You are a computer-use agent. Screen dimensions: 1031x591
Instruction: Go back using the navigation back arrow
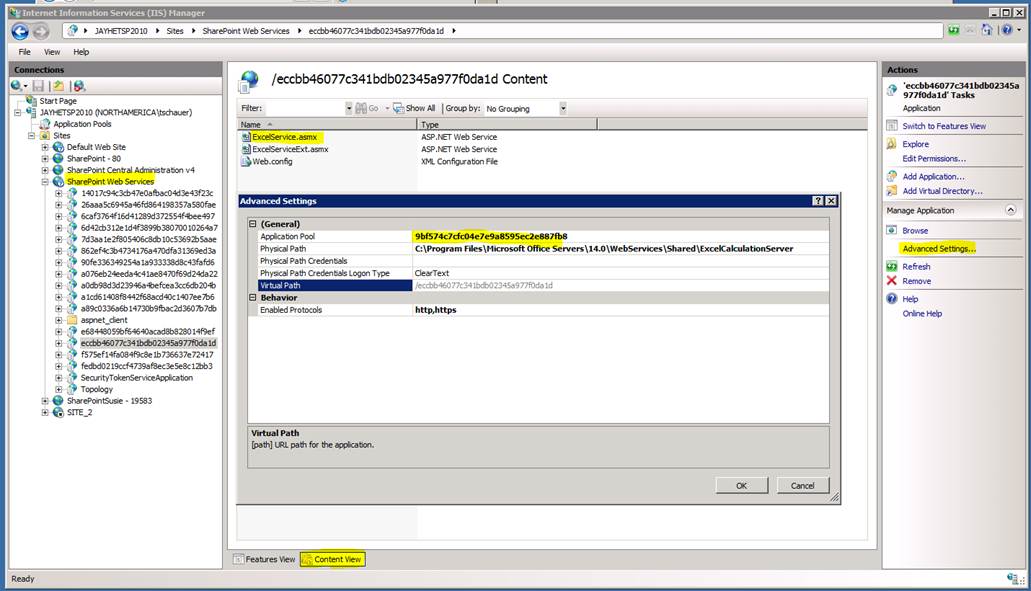(x=20, y=31)
